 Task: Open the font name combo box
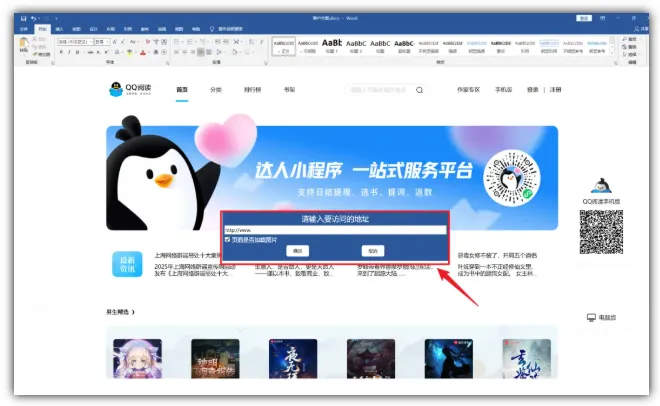click(75, 42)
